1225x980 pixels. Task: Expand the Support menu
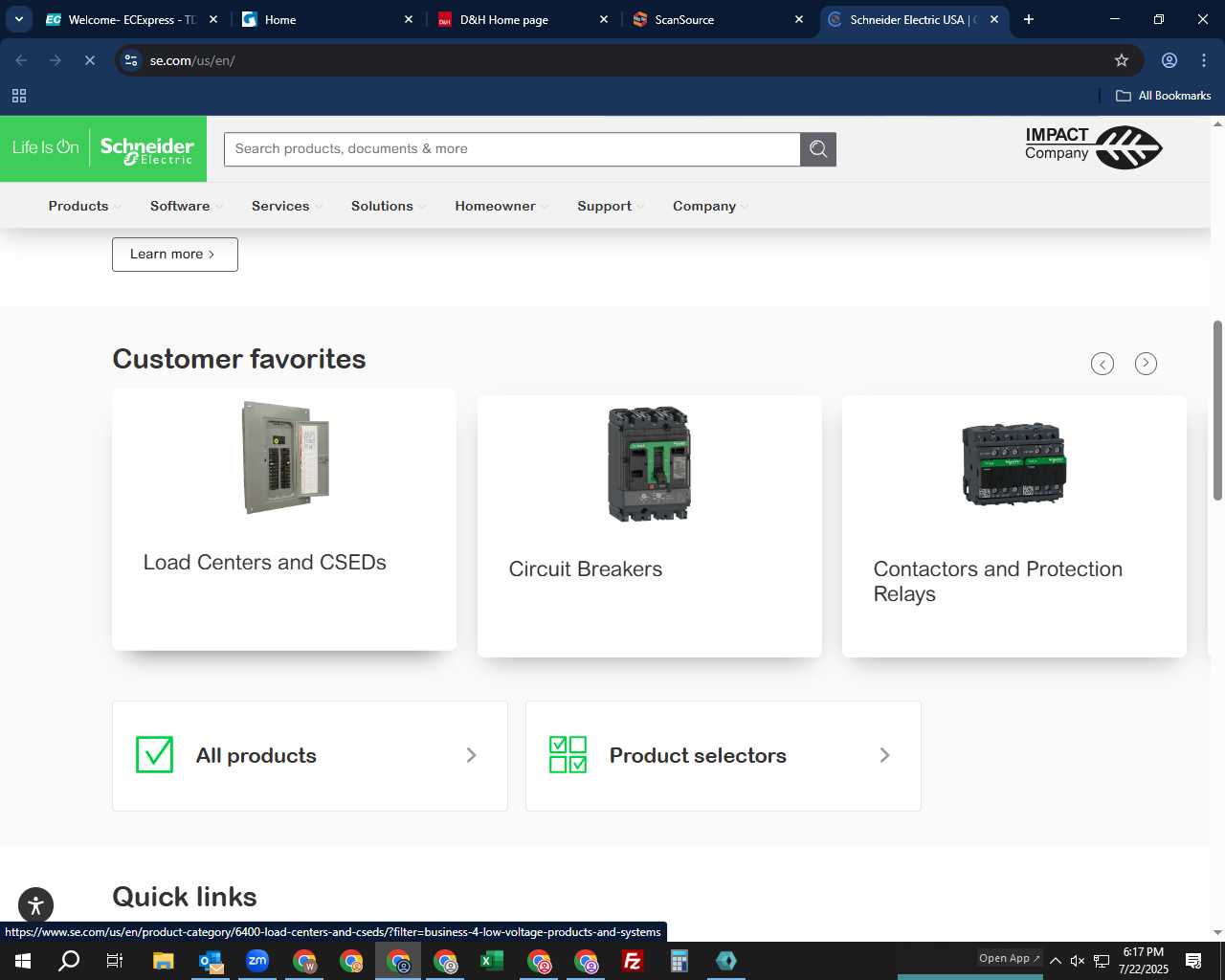611,206
